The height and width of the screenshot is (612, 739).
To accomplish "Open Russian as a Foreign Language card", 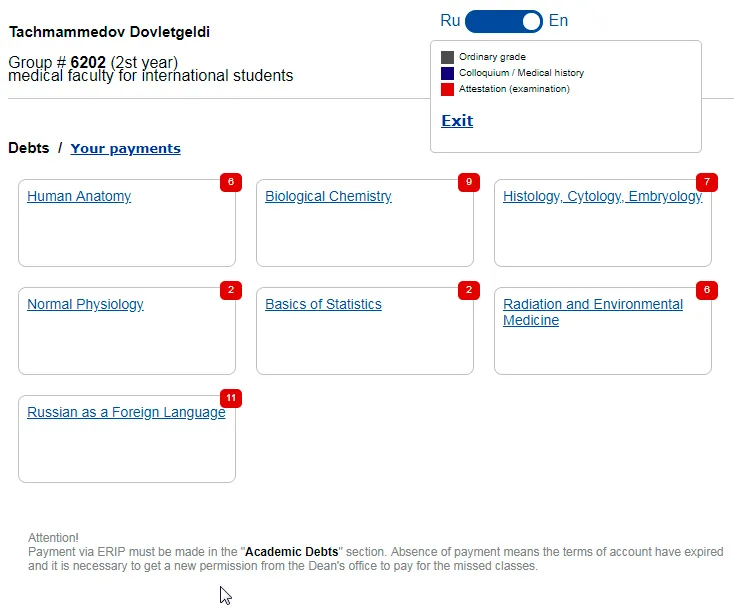I will pos(126,413).
